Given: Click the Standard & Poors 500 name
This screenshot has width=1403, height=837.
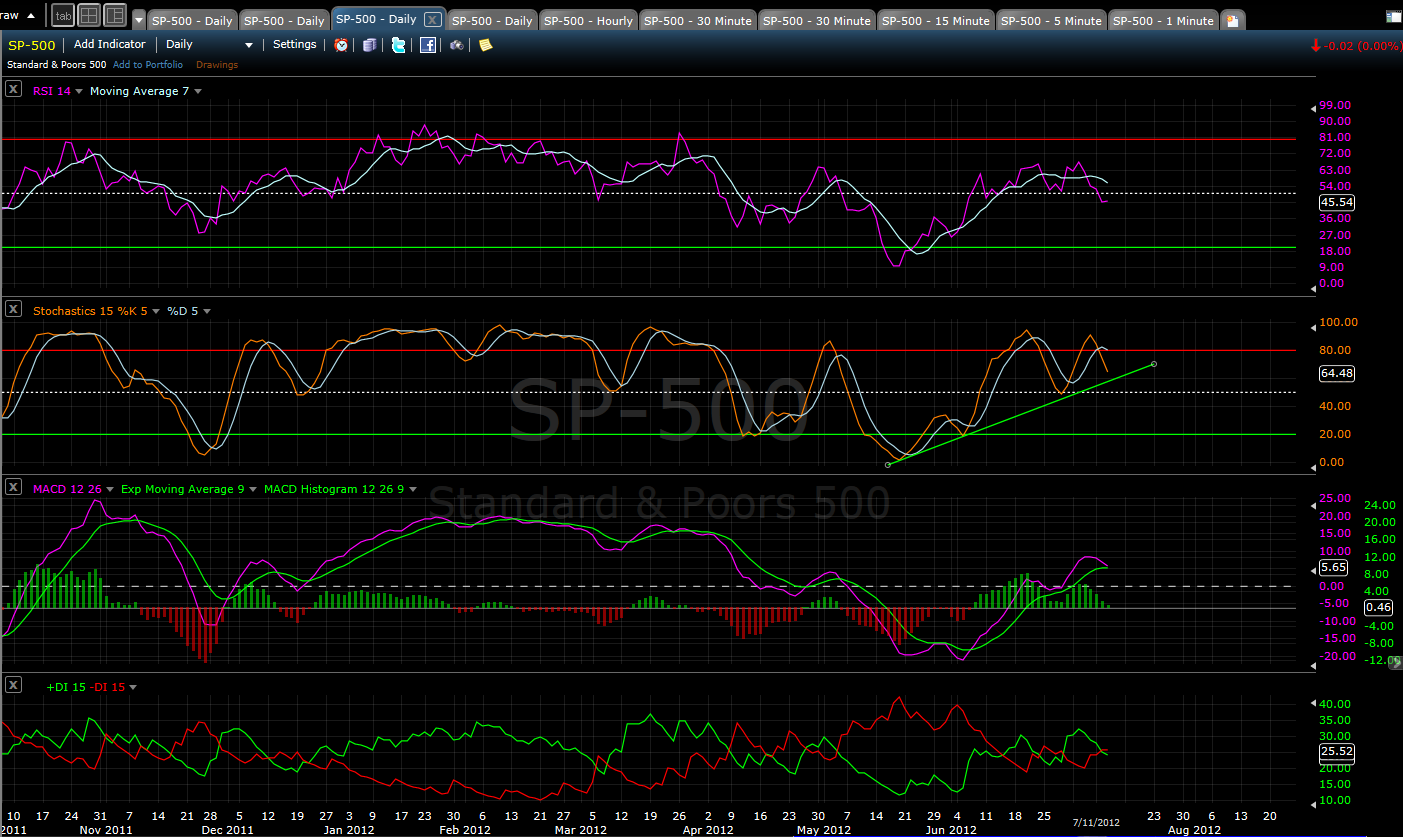Looking at the screenshot, I should [x=56, y=65].
